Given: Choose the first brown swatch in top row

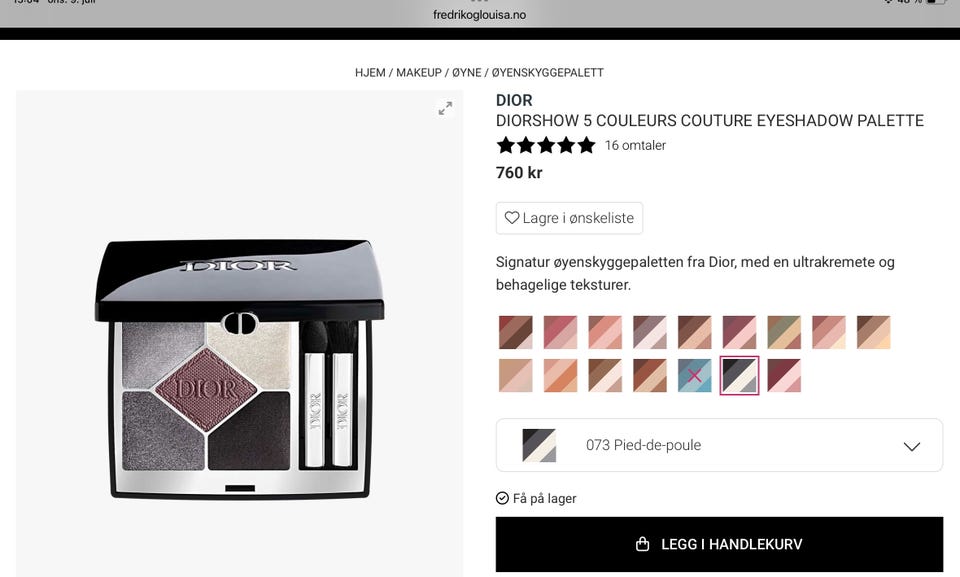Looking at the screenshot, I should (x=516, y=332).
